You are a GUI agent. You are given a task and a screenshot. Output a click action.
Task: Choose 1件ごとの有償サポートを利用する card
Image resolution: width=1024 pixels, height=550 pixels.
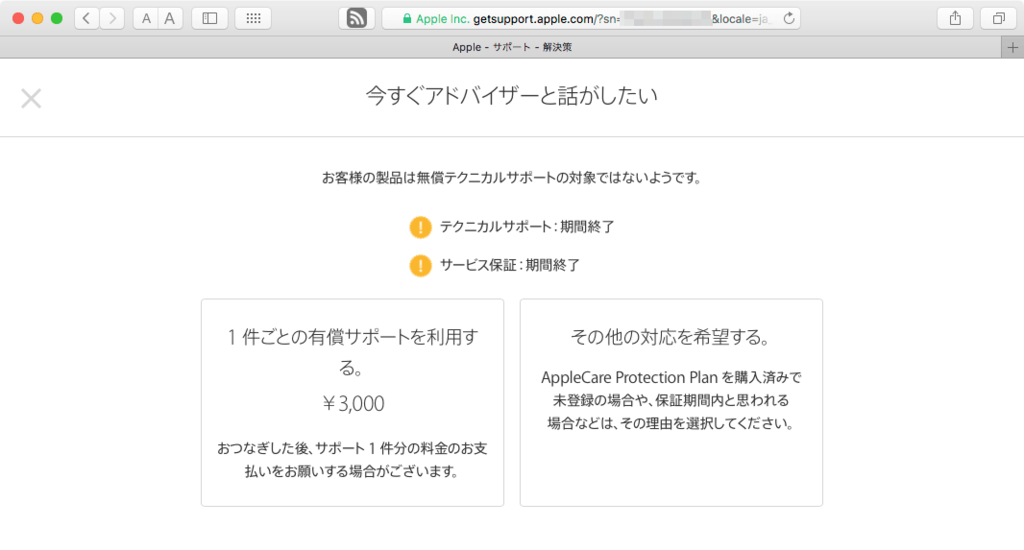click(353, 402)
